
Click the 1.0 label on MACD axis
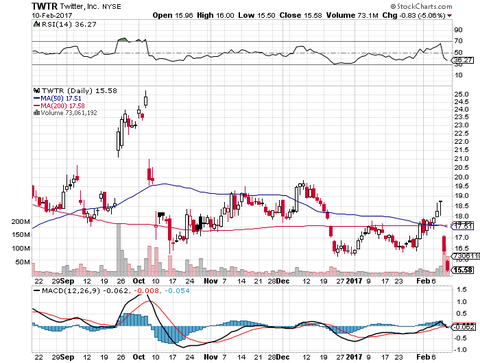click(x=462, y=302)
